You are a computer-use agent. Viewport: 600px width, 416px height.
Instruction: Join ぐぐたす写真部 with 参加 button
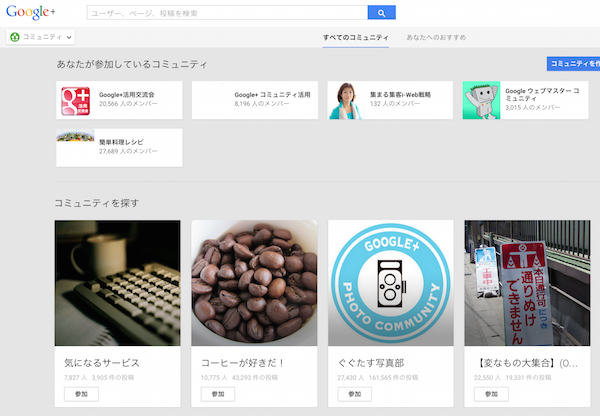coord(355,394)
